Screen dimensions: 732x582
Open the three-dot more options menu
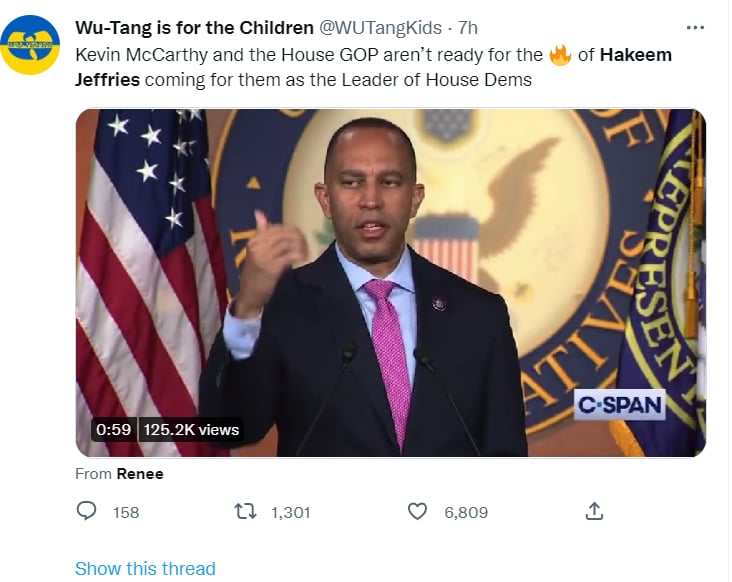[695, 28]
